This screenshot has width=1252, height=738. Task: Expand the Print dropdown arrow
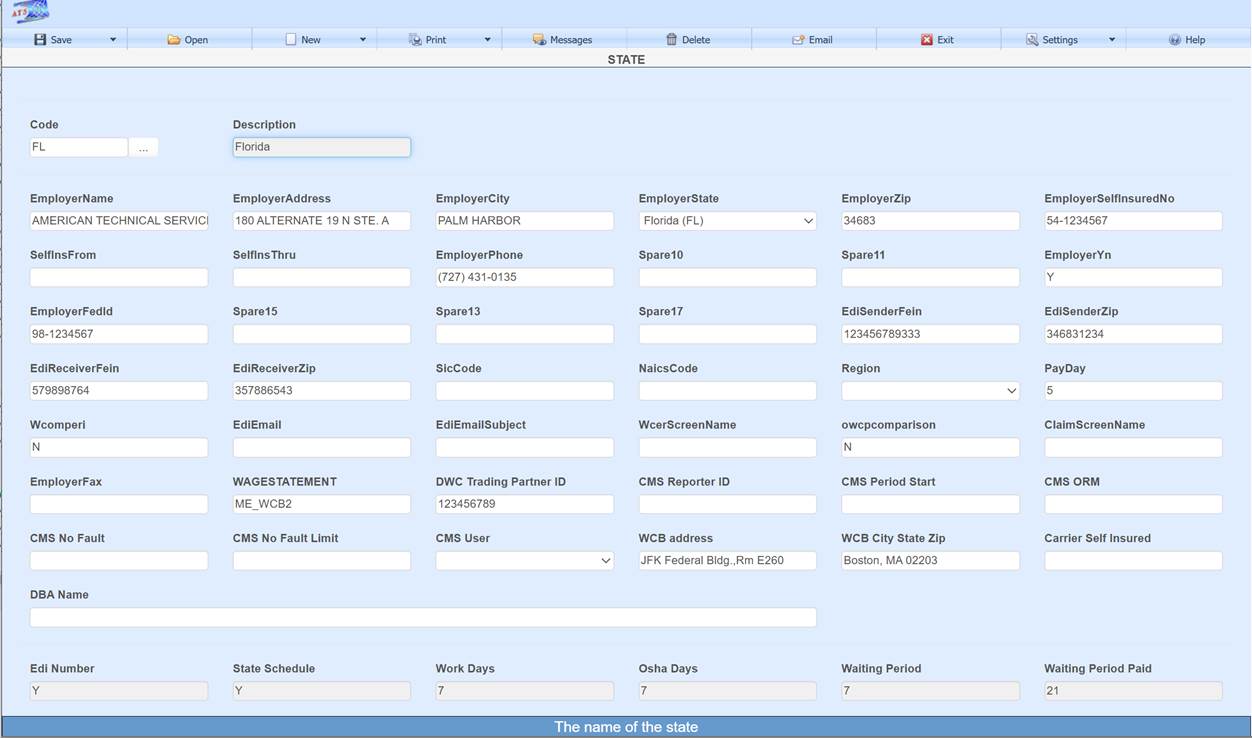[x=488, y=40]
